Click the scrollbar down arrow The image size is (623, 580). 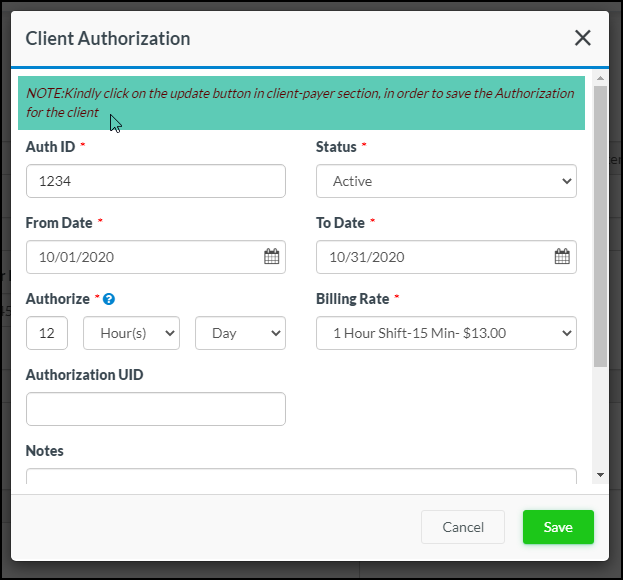pyautogui.click(x=600, y=475)
